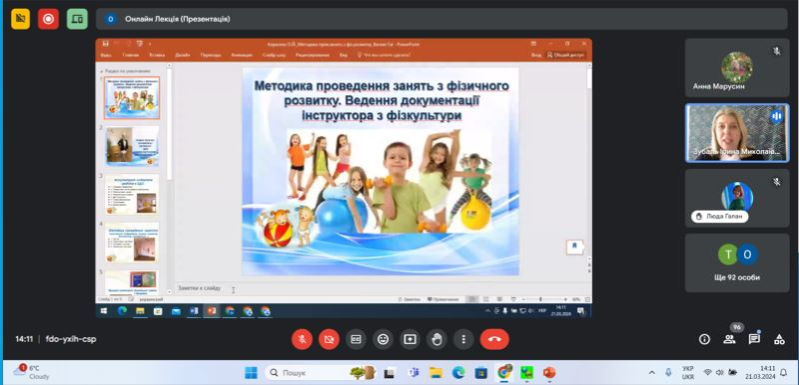Toggle closed captions button
799x385 pixels.
pos(356,339)
